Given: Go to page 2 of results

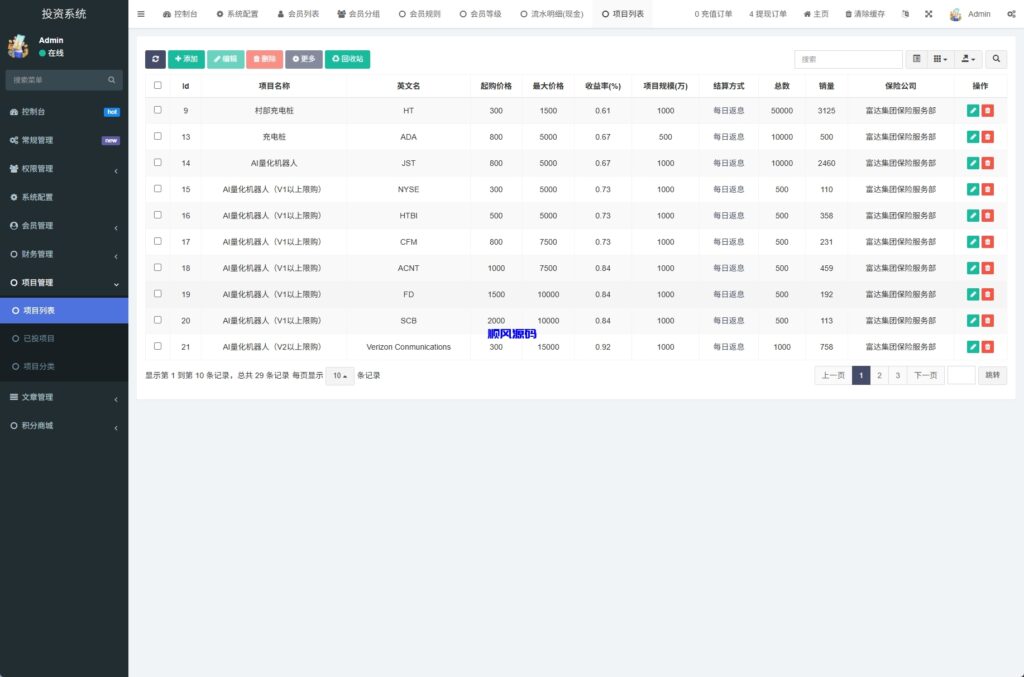Looking at the screenshot, I should coord(879,375).
